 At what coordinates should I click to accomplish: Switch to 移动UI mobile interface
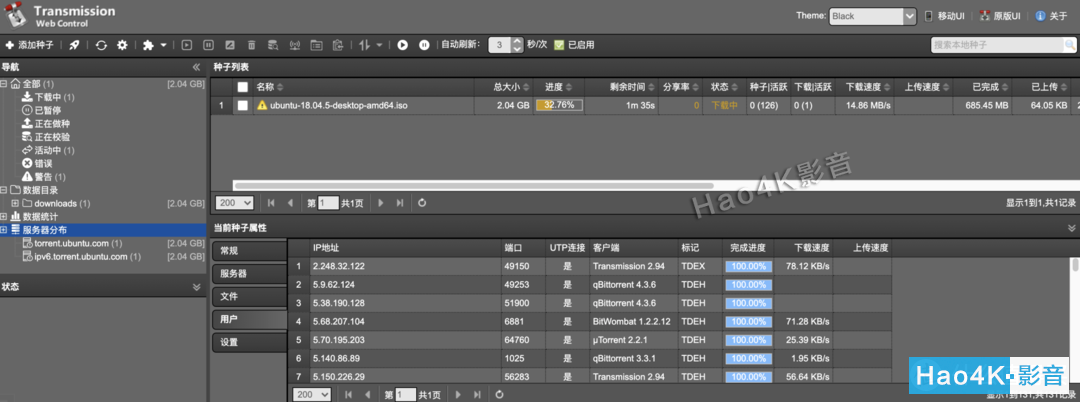[944, 16]
